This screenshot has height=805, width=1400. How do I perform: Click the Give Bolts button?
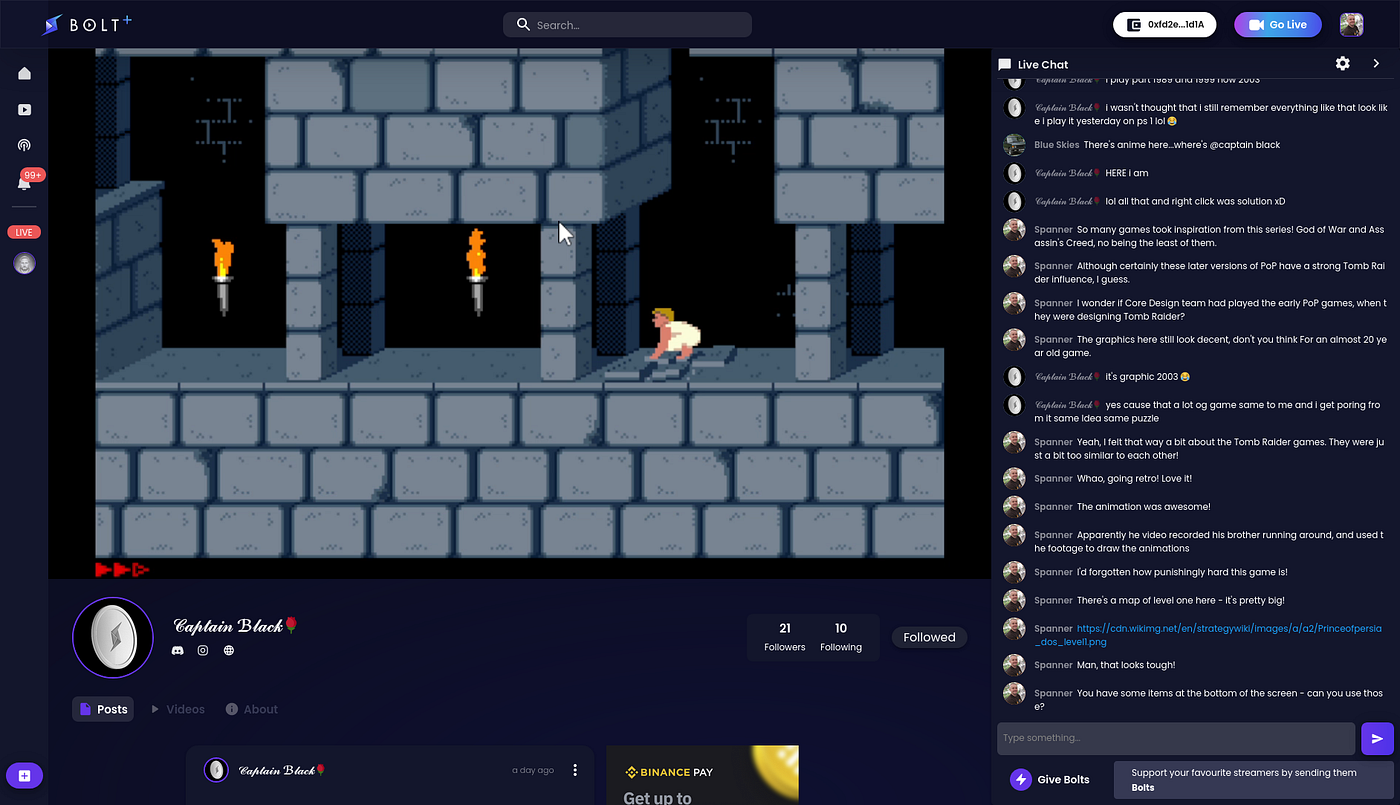(x=1050, y=779)
